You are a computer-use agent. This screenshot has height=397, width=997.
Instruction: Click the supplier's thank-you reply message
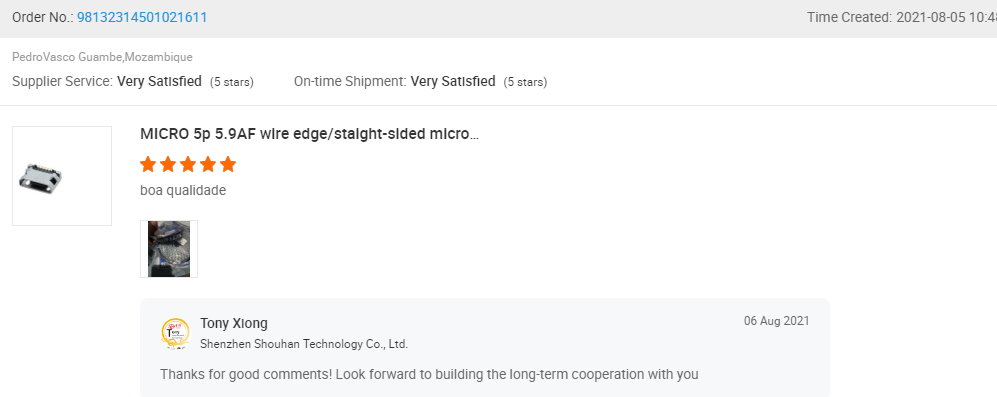click(429, 374)
